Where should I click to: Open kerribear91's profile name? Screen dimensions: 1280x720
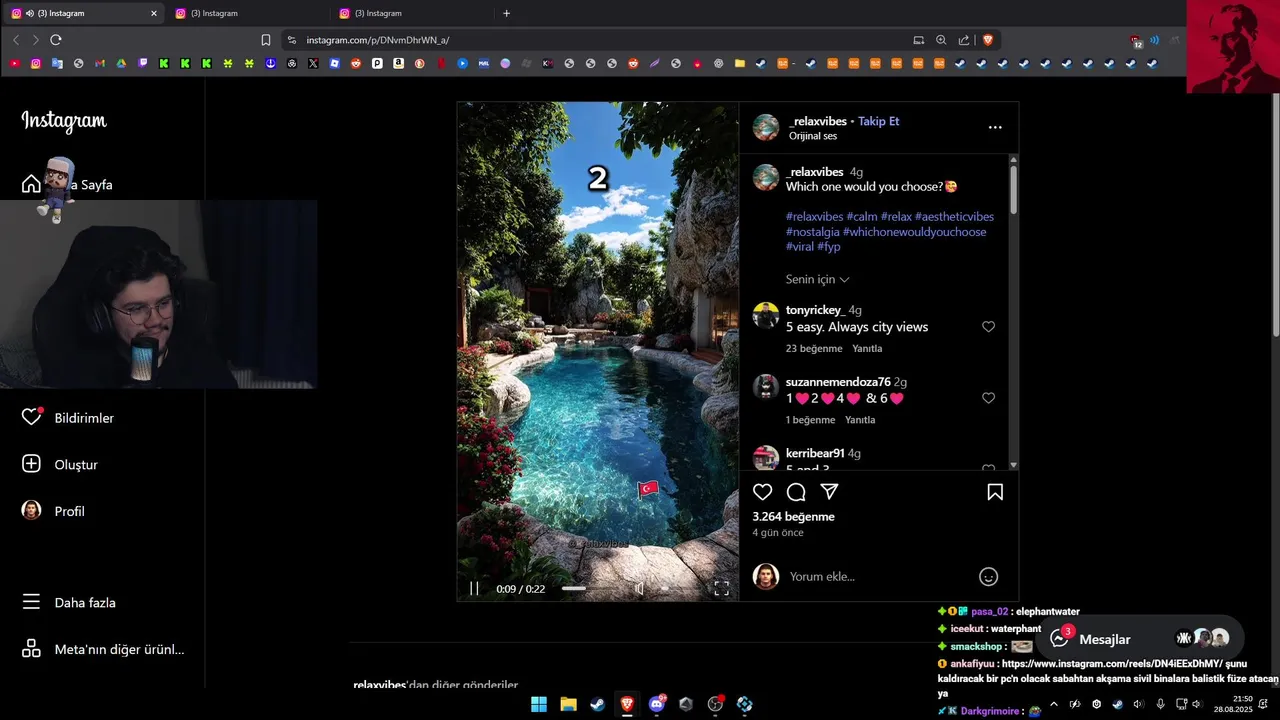click(815, 453)
